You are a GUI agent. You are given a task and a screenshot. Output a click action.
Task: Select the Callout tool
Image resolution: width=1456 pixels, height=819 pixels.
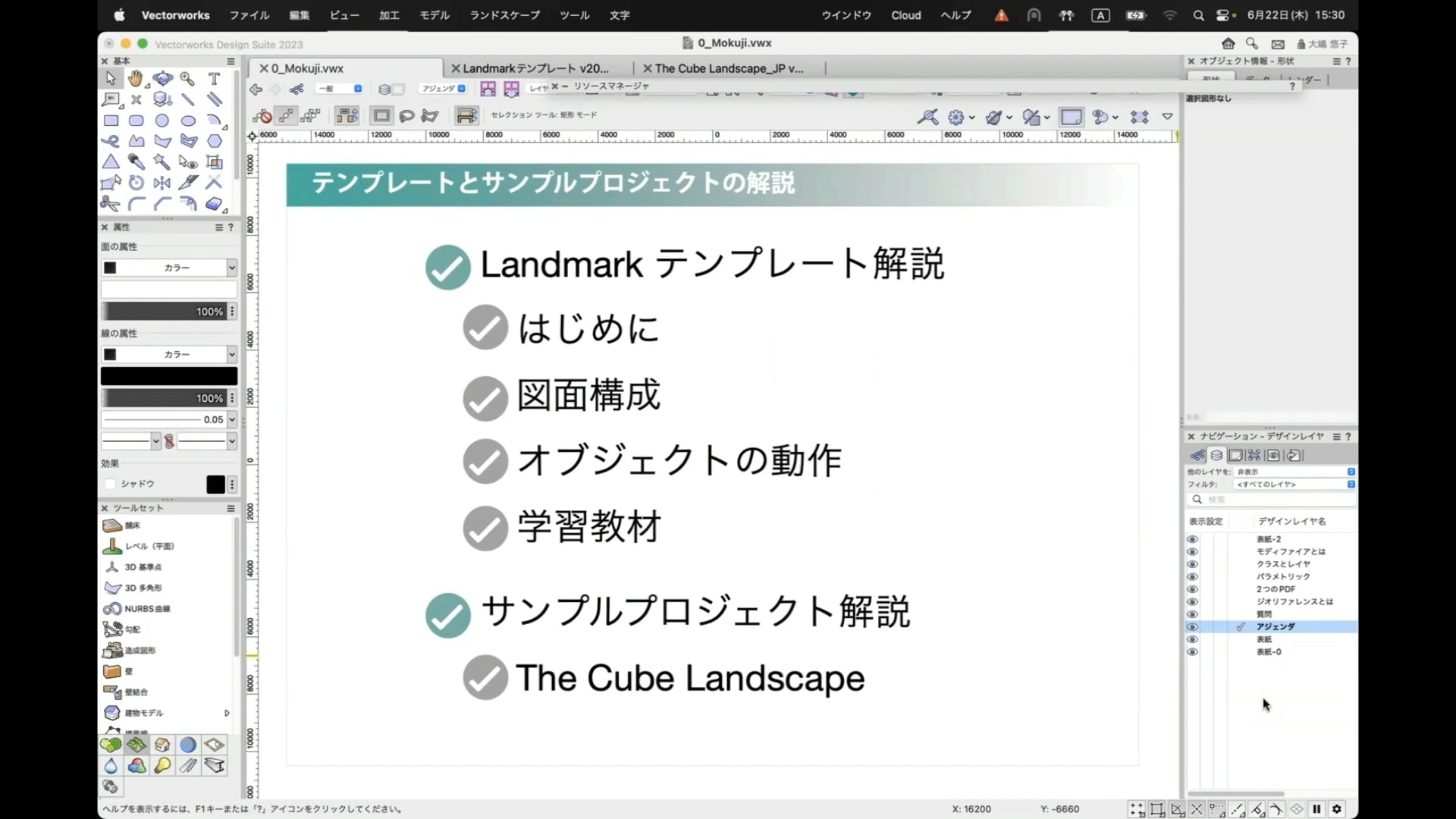coord(111,99)
